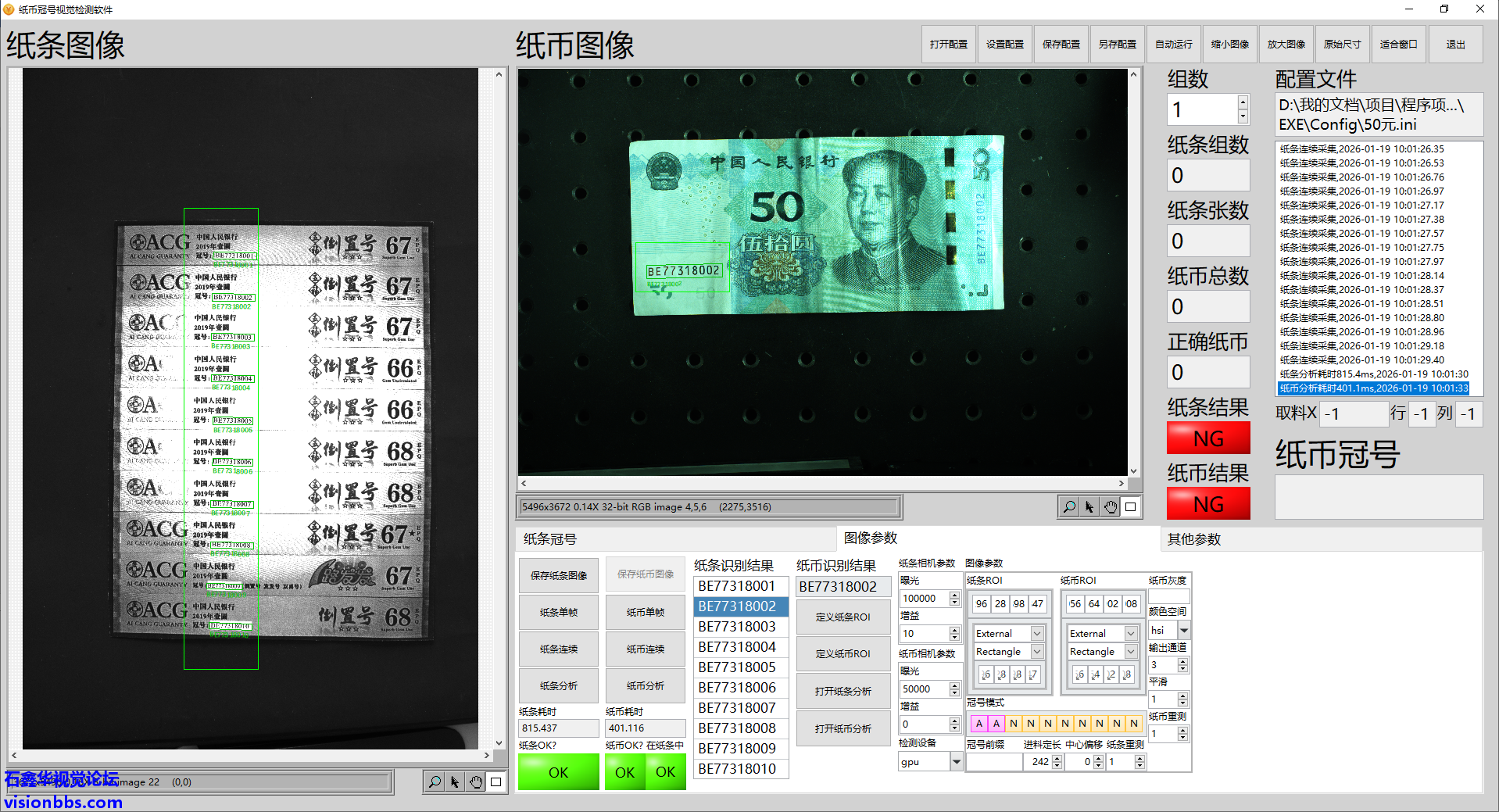The width and height of the screenshot is (1499, 812).
Task: Toggle the red 纸币结果 NG indicator
Action: (x=1208, y=504)
